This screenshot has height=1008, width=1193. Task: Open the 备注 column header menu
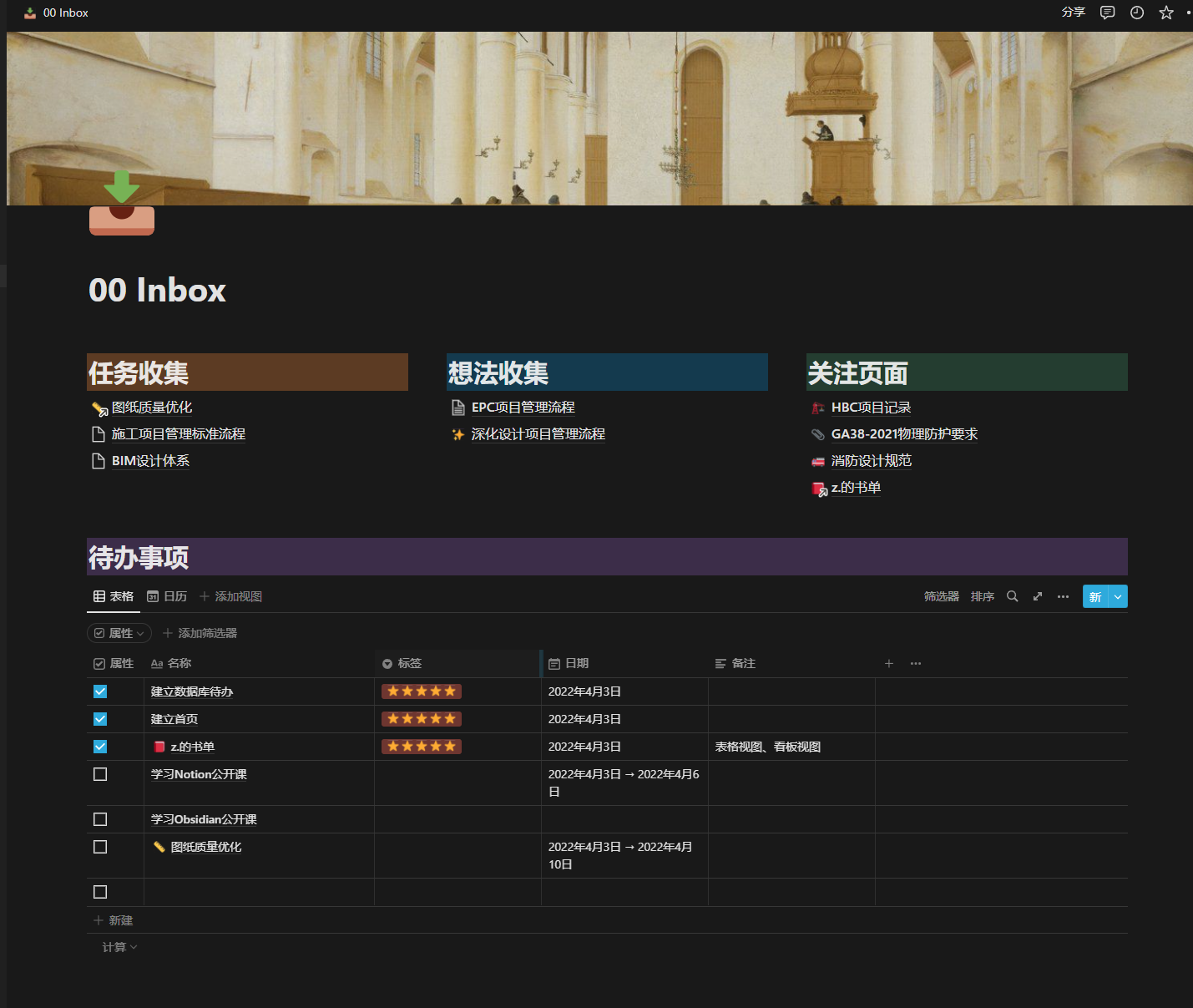[x=791, y=663]
